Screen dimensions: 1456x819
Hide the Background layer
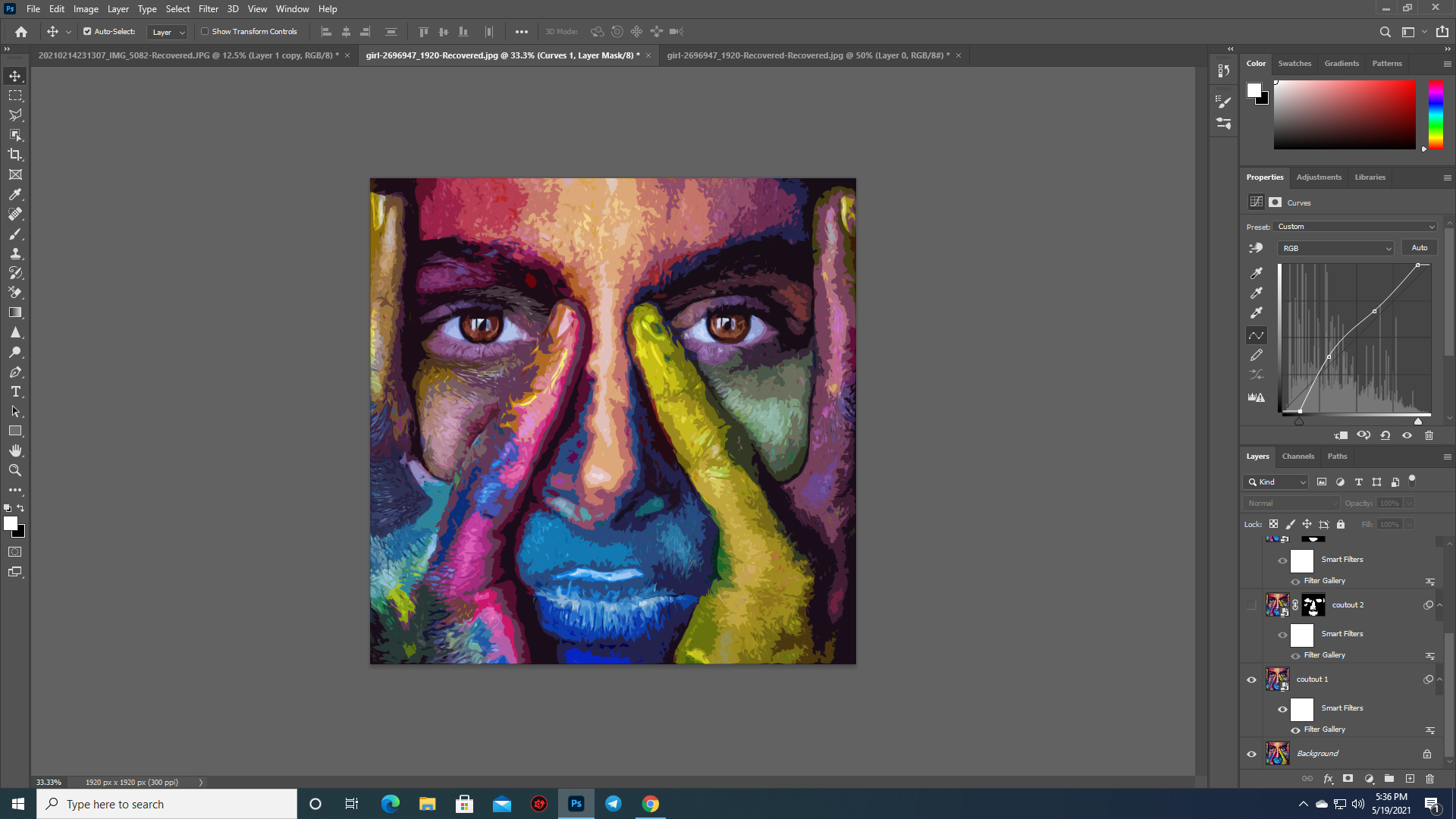(1251, 754)
